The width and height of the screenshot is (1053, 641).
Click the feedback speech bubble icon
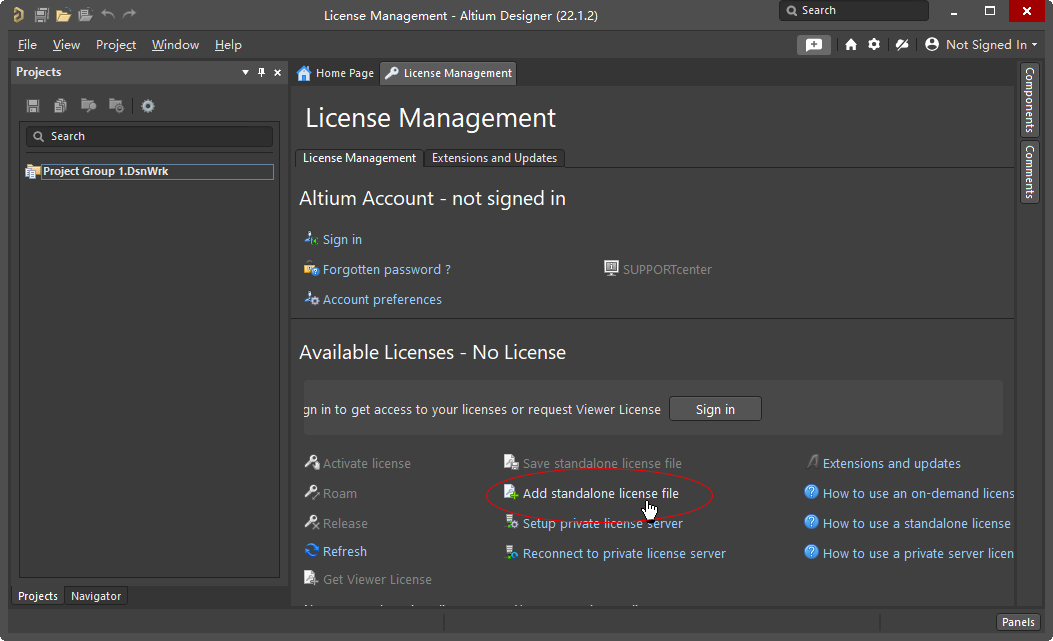[814, 44]
